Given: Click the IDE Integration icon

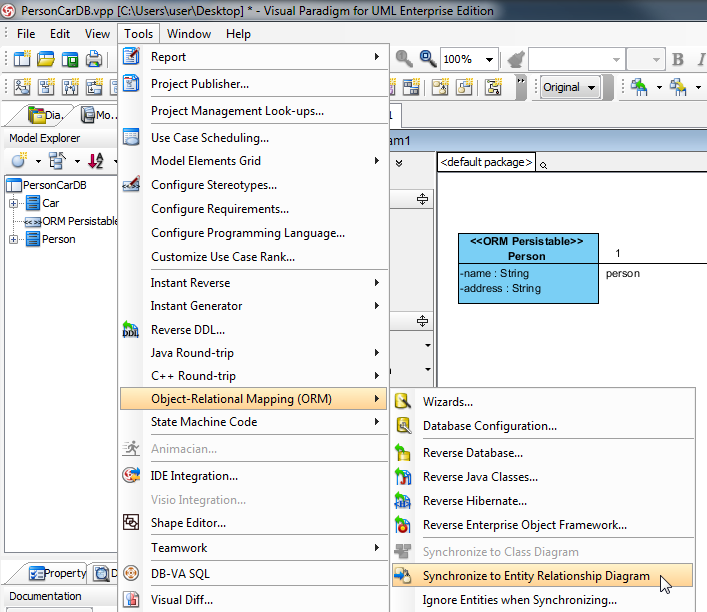Looking at the screenshot, I should (131, 475).
